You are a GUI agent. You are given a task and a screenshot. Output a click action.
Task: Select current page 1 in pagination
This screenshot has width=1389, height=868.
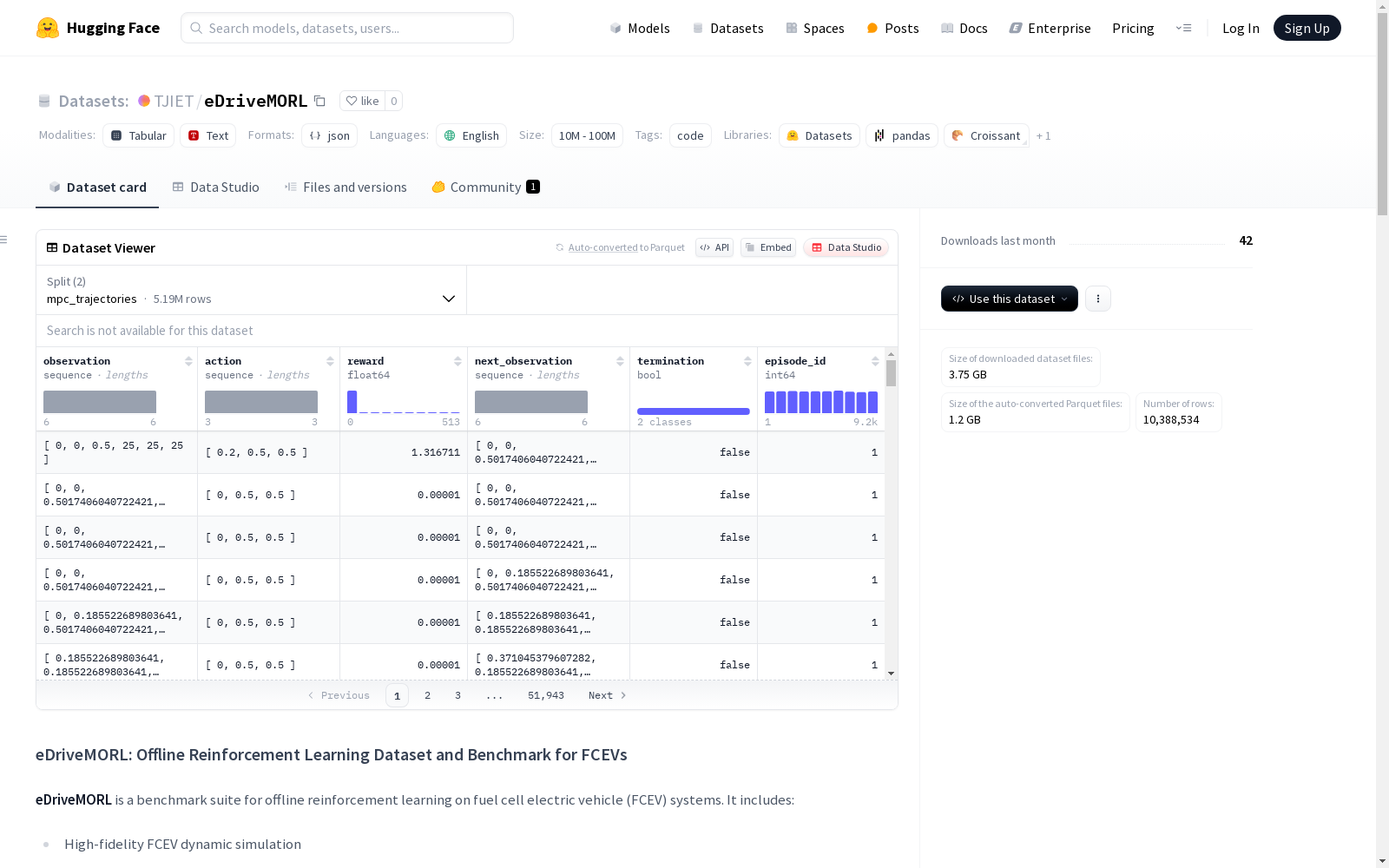397,695
